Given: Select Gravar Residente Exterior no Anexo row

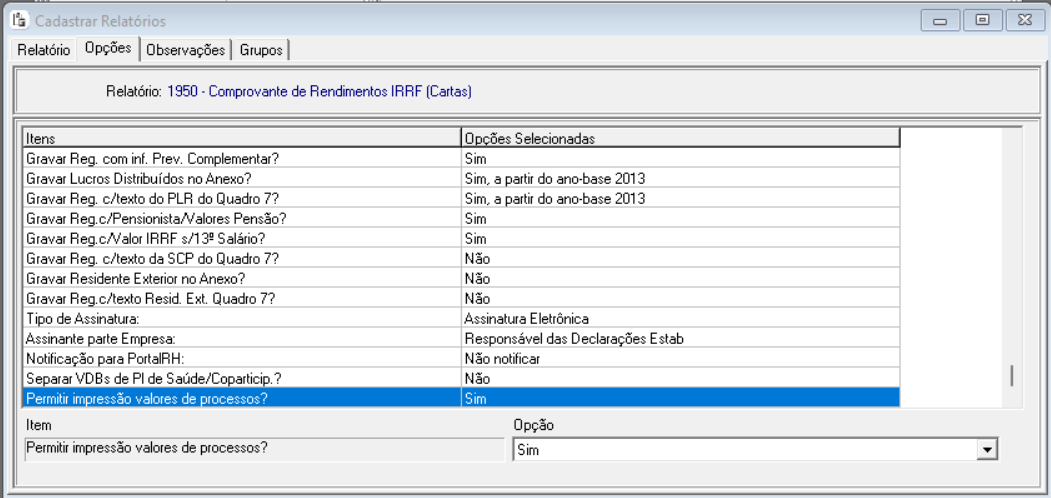Looking at the screenshot, I should coord(240,279).
